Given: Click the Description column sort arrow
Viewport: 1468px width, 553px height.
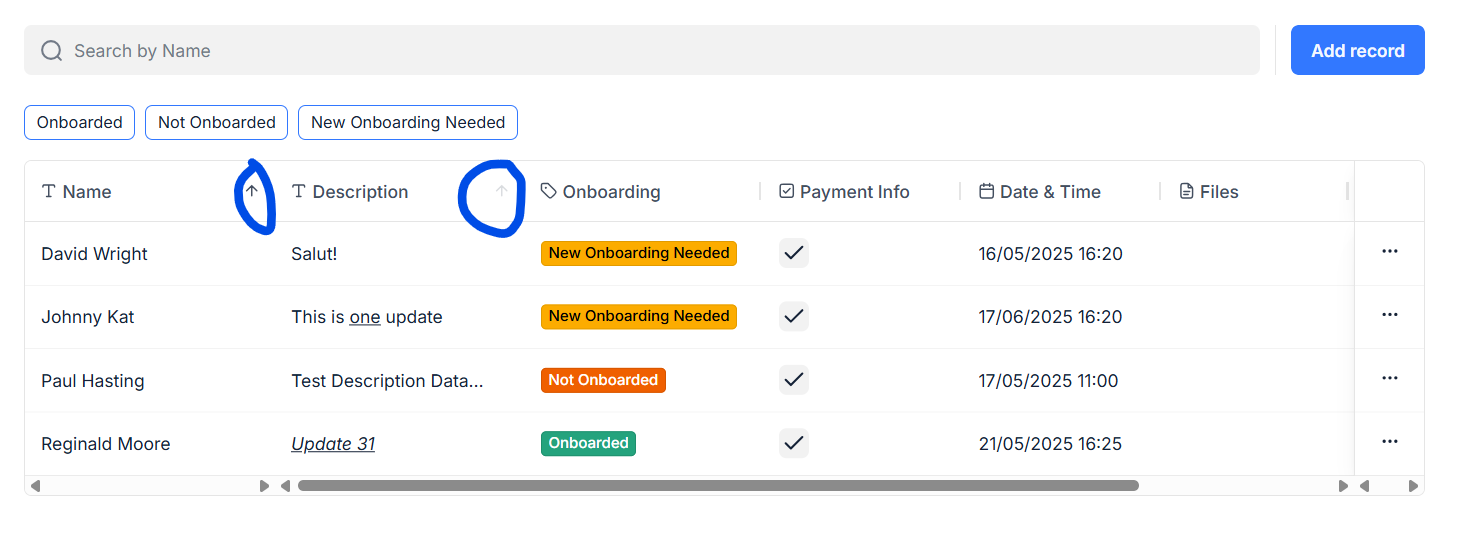Looking at the screenshot, I should pos(502,191).
